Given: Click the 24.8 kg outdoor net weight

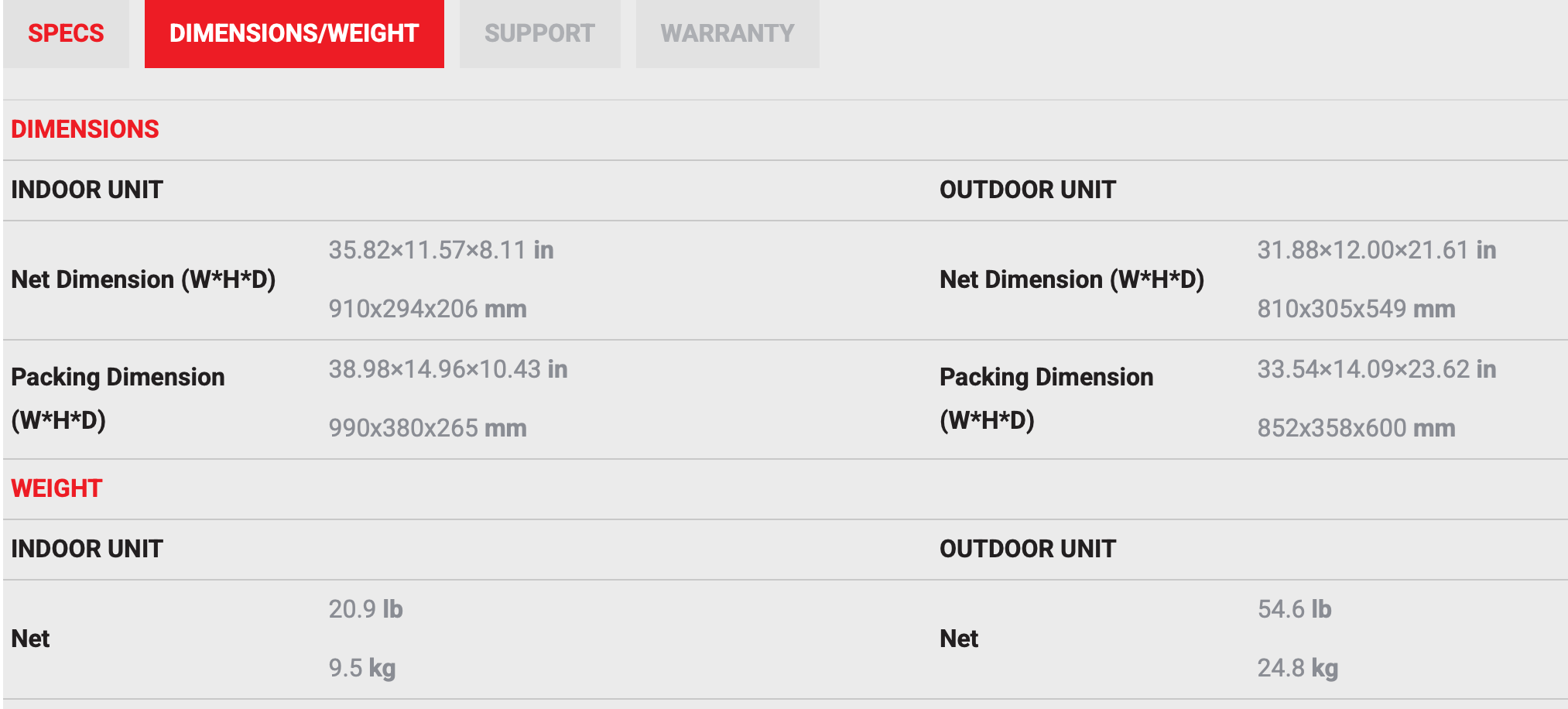Looking at the screenshot, I should [x=1297, y=668].
